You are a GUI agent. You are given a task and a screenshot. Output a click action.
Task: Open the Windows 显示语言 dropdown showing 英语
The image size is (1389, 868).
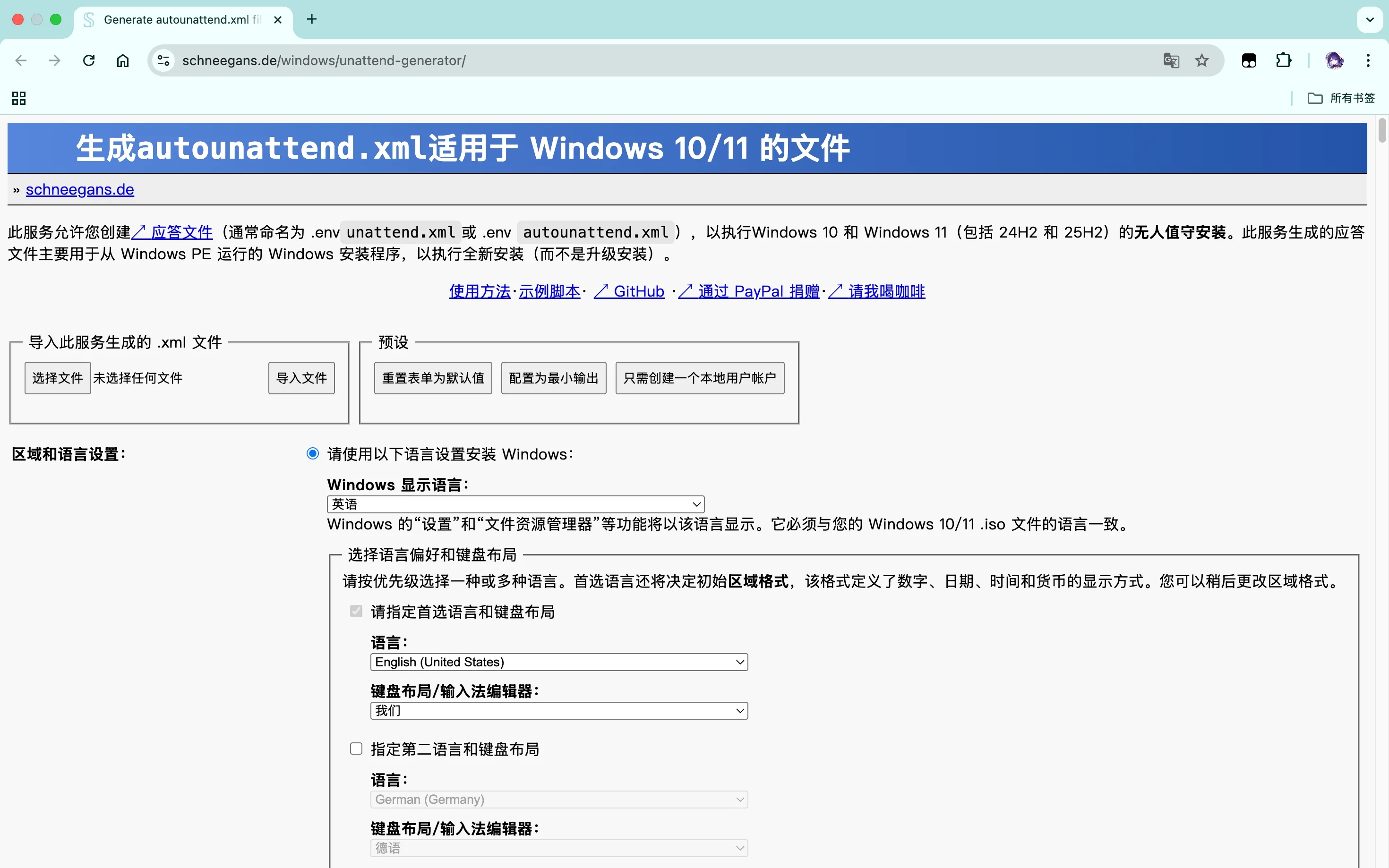pyautogui.click(x=514, y=503)
